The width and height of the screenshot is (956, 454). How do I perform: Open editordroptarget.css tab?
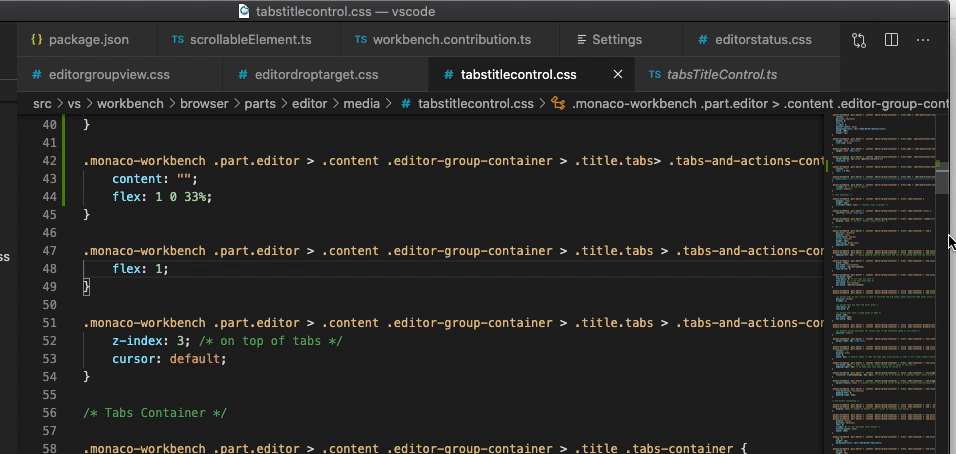tap(326, 74)
